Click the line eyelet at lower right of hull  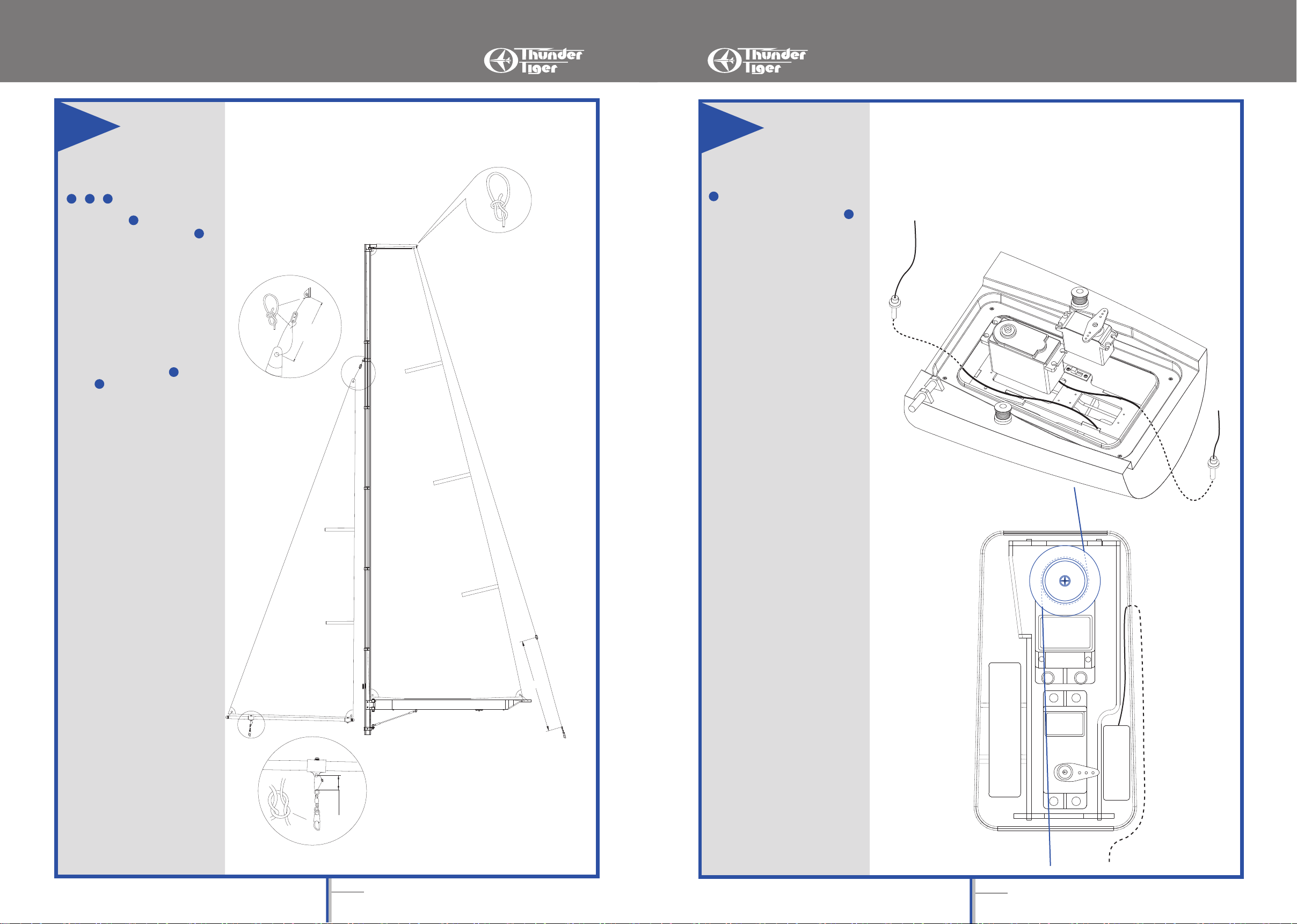1213,467
